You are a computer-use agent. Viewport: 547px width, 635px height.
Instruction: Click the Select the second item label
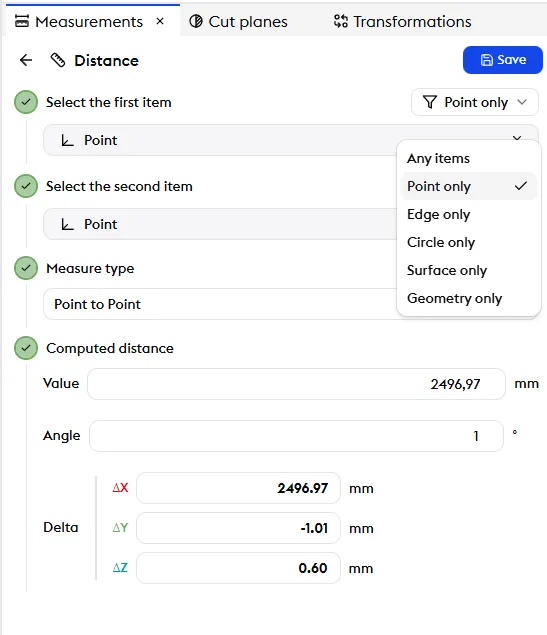click(119, 186)
